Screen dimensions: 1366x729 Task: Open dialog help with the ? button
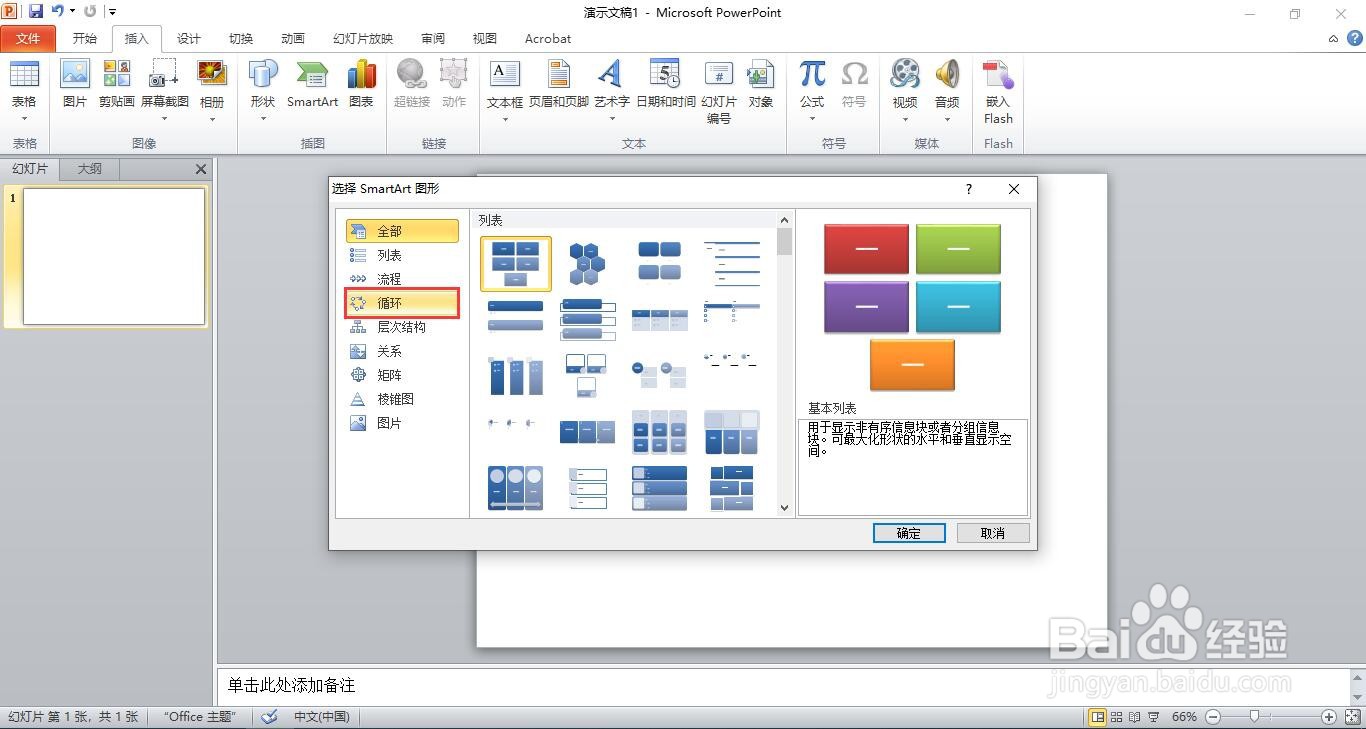pyautogui.click(x=968, y=189)
